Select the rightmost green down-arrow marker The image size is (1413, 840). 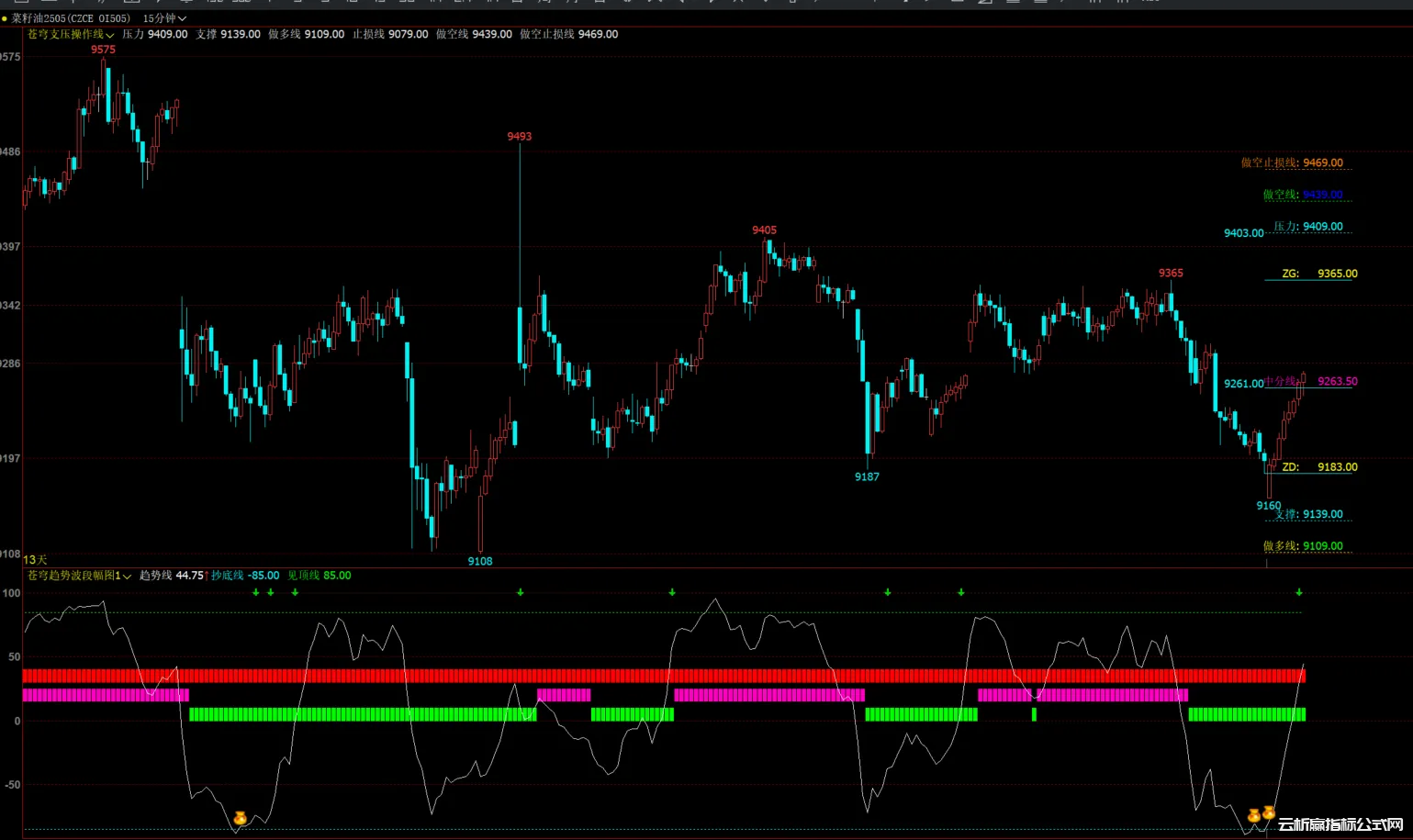click(1298, 592)
